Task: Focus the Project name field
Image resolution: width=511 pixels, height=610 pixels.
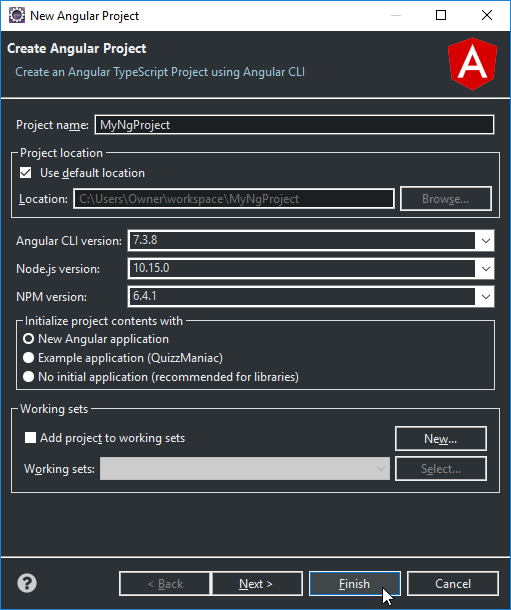Action: [294, 125]
